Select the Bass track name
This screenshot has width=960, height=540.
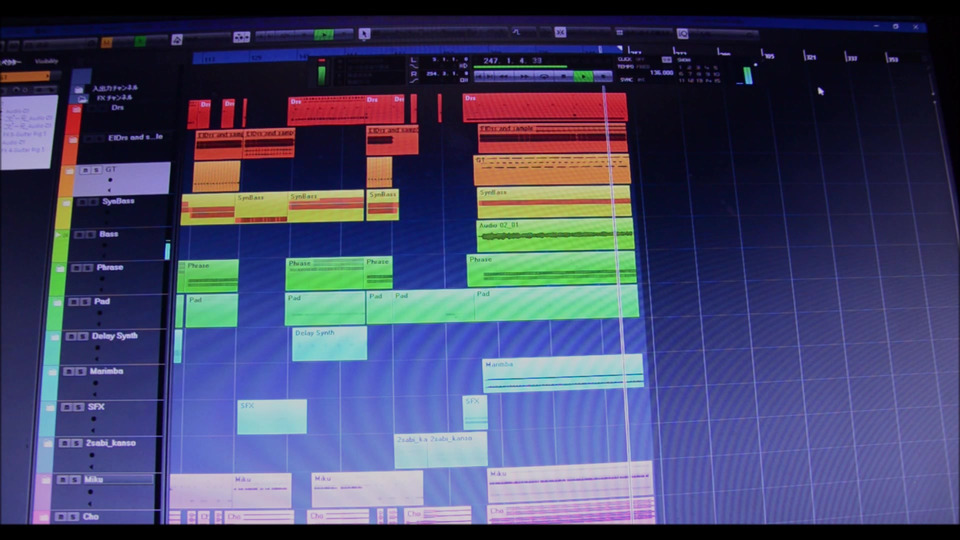(x=109, y=234)
